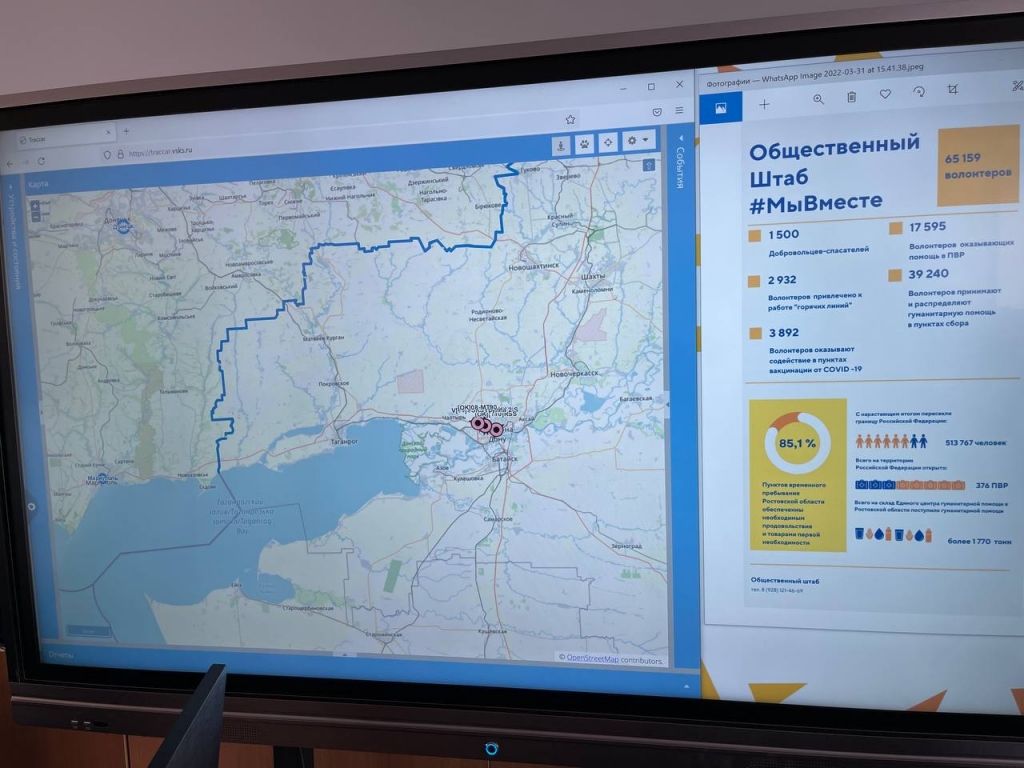Click the 85,1 % donut chart
The image size is (1024, 768).
(x=797, y=443)
